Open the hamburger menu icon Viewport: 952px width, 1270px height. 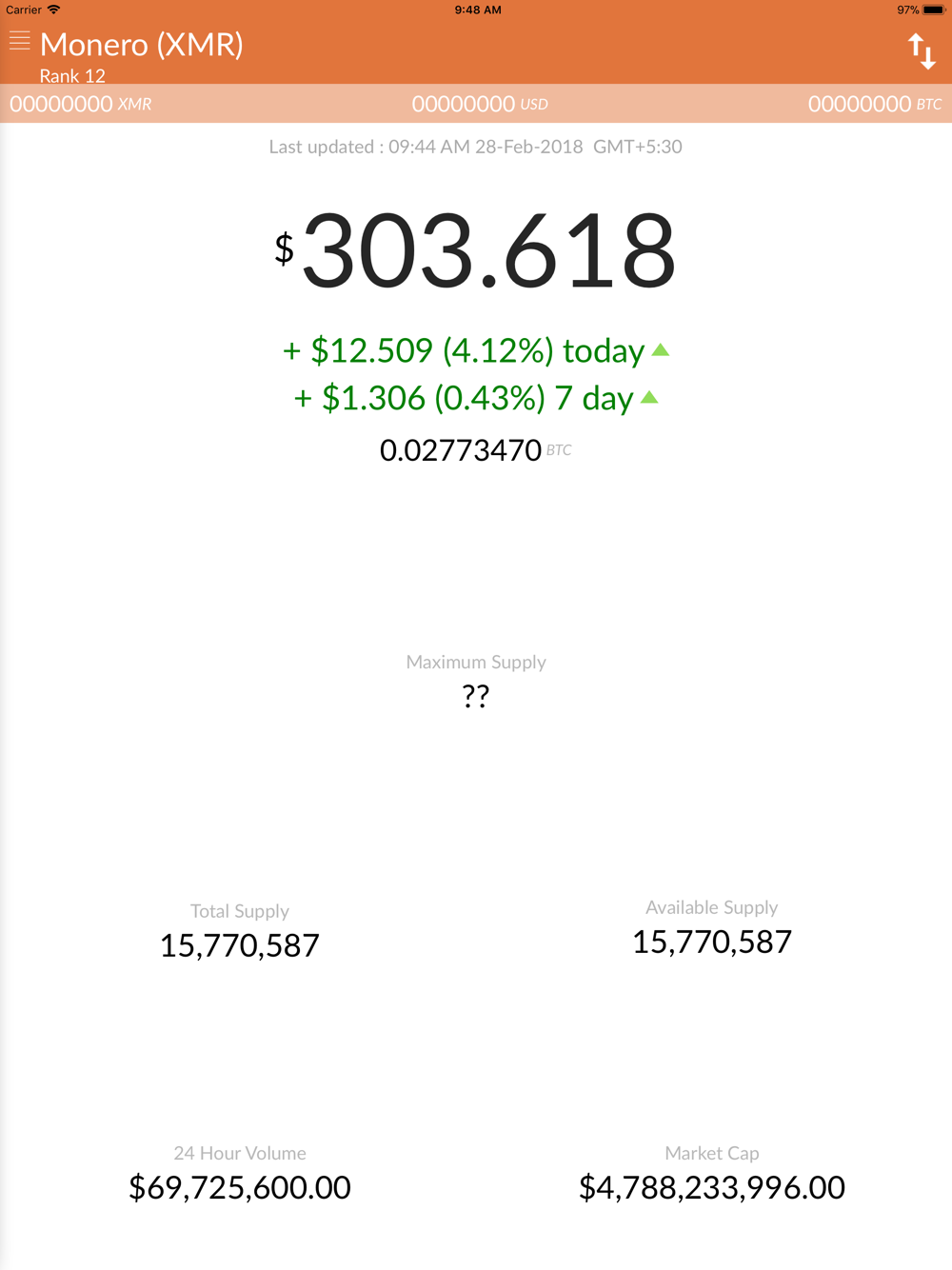20,41
